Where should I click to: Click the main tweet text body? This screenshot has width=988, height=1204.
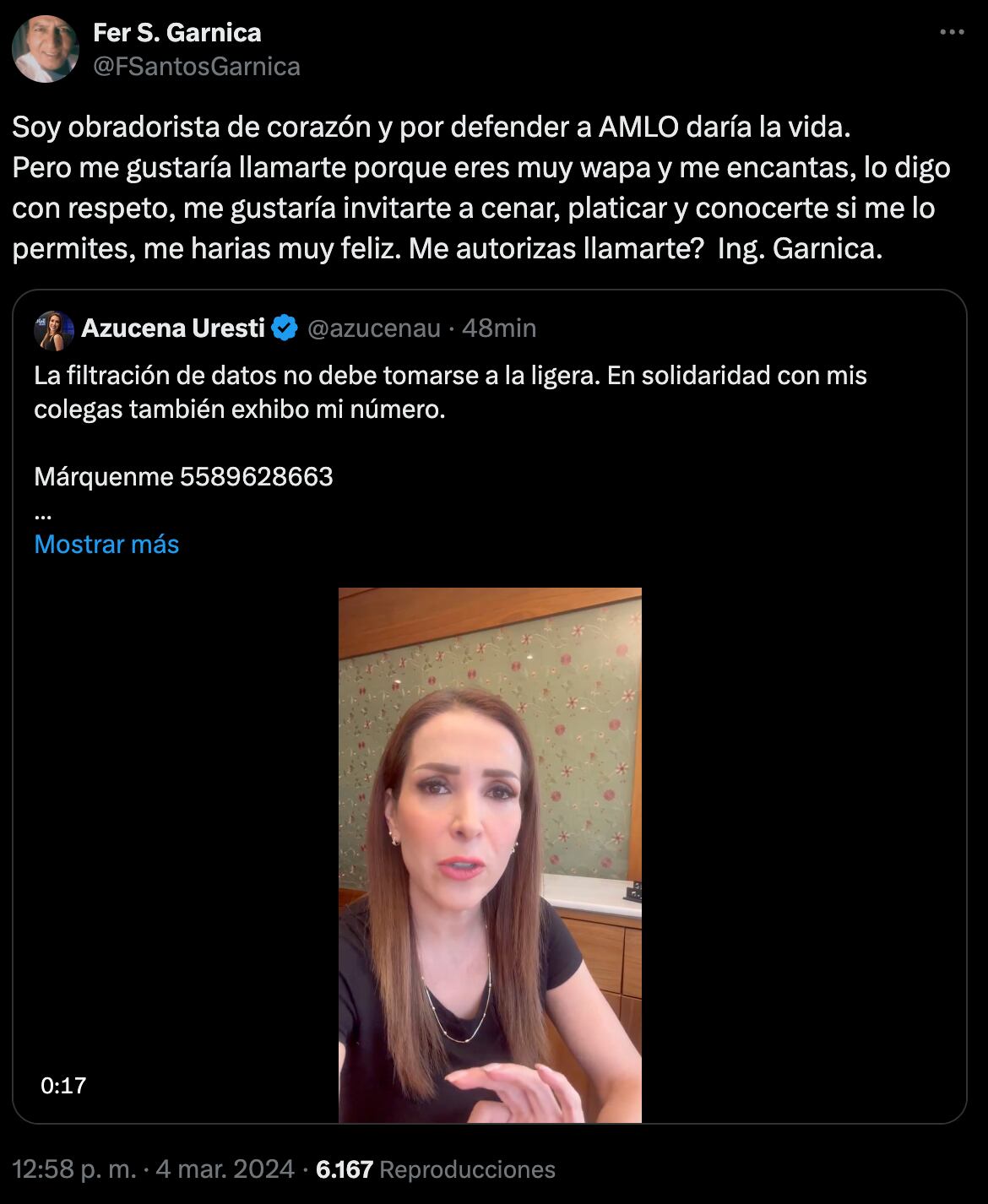click(481, 187)
